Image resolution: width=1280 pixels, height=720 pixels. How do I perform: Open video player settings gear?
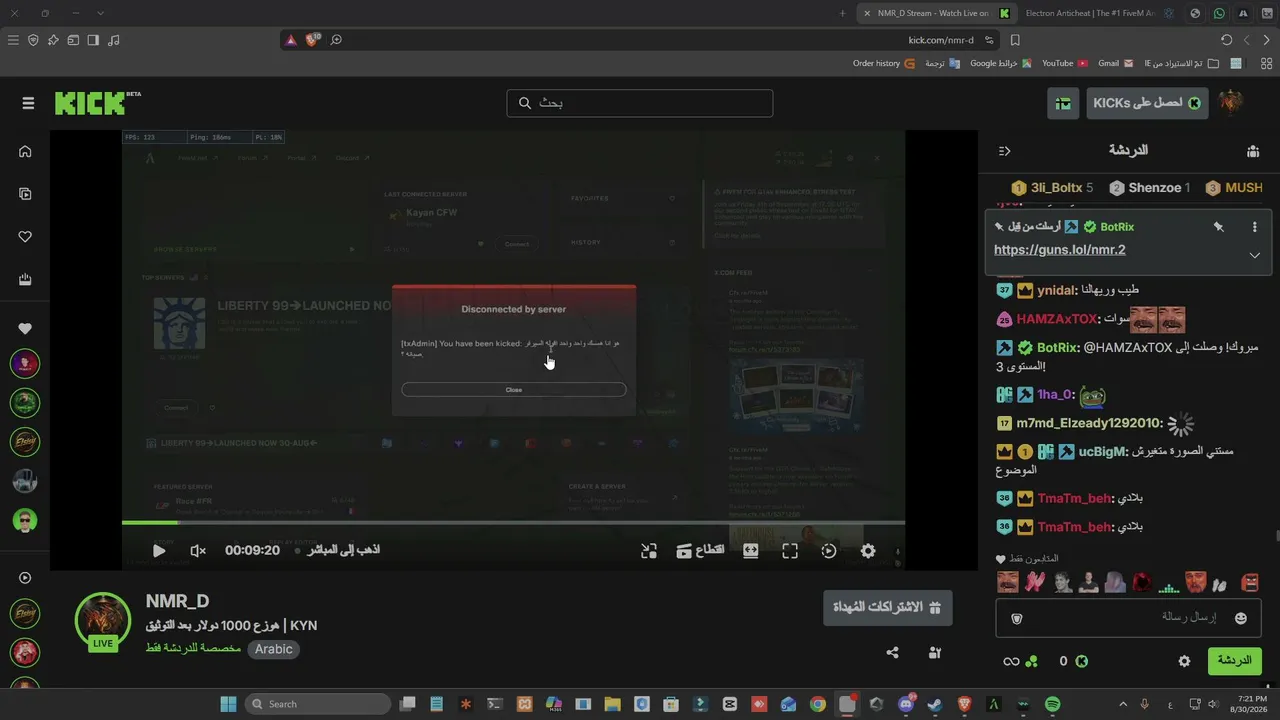(x=868, y=550)
